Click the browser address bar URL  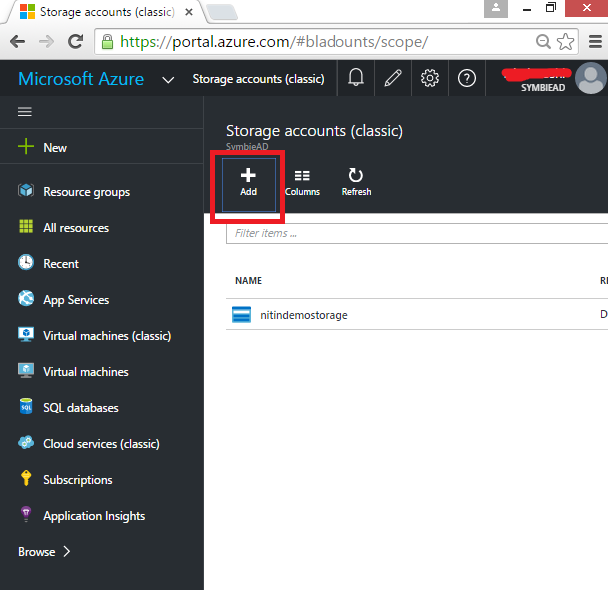point(274,42)
